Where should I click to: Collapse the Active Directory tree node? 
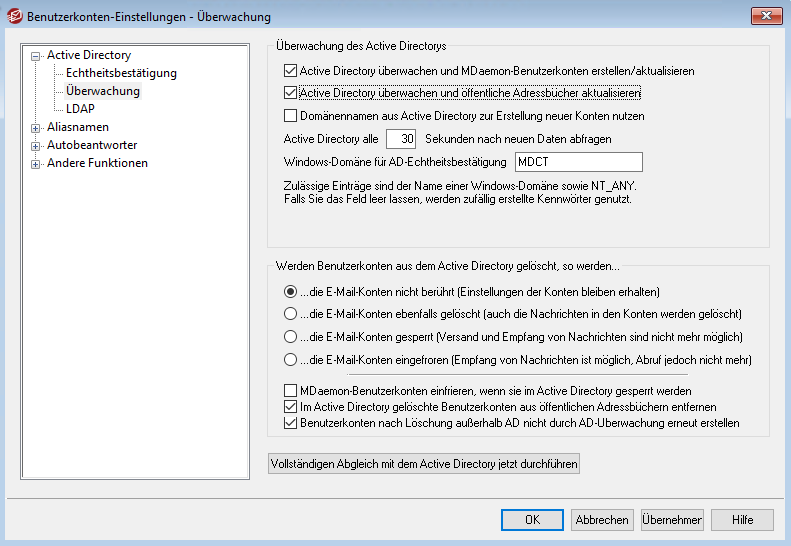coord(36,56)
